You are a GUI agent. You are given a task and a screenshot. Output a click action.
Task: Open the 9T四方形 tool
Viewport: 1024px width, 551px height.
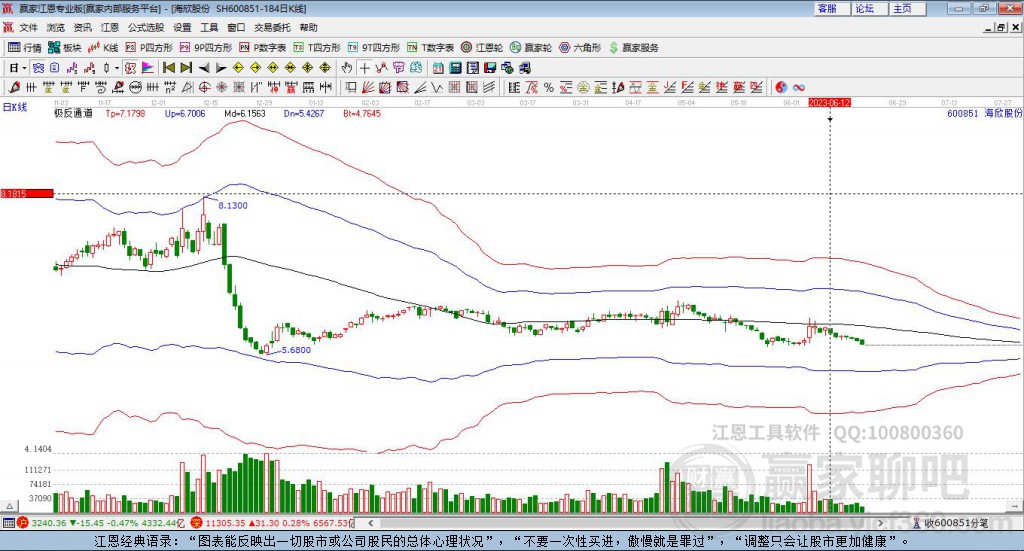[x=374, y=48]
